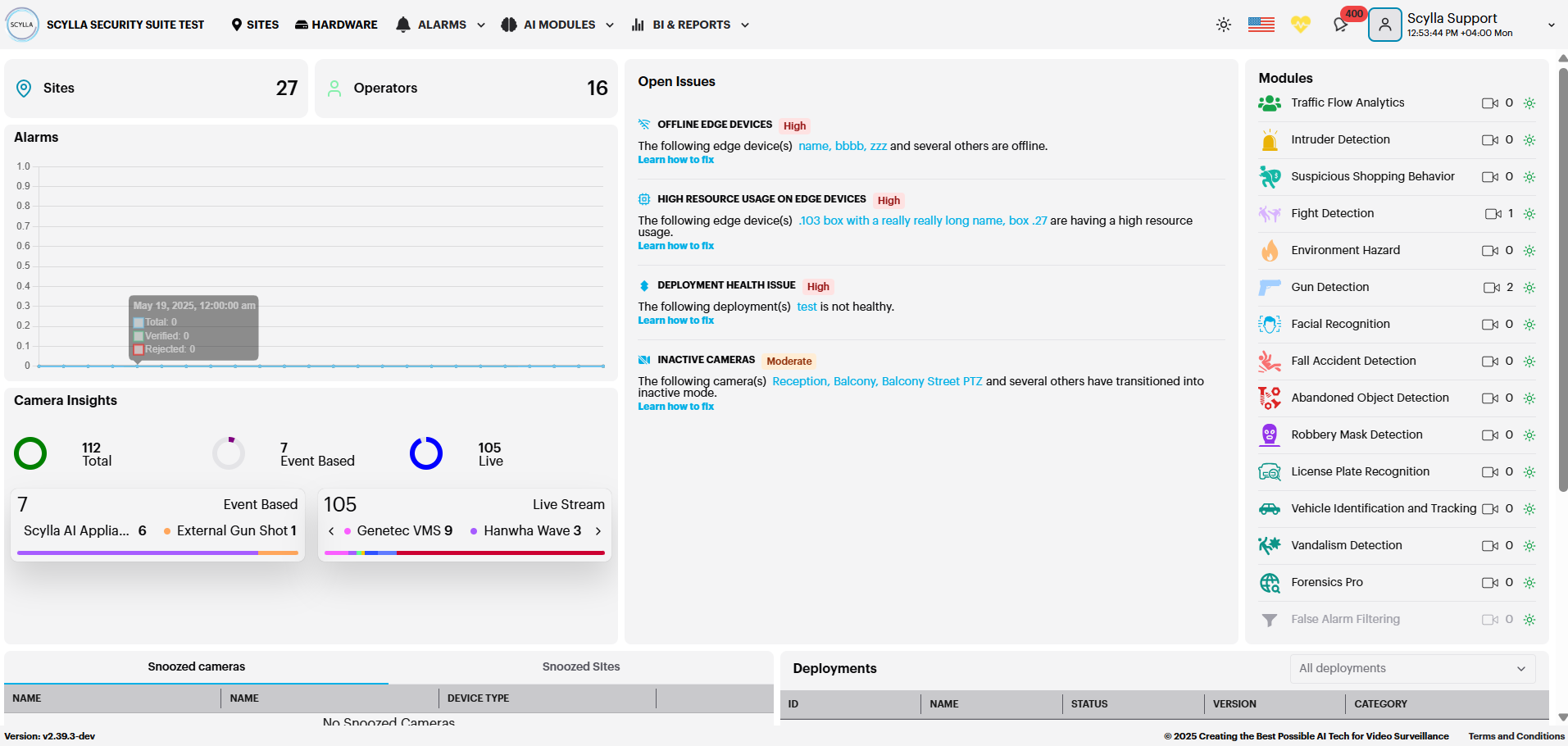1568x746 pixels.
Task: Open the notifications chat icon with 400 badge
Action: (1341, 25)
